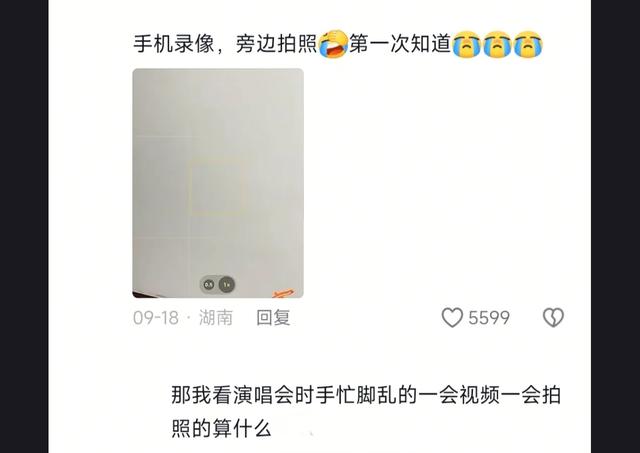Click the 湖南 location label

[x=216, y=318]
